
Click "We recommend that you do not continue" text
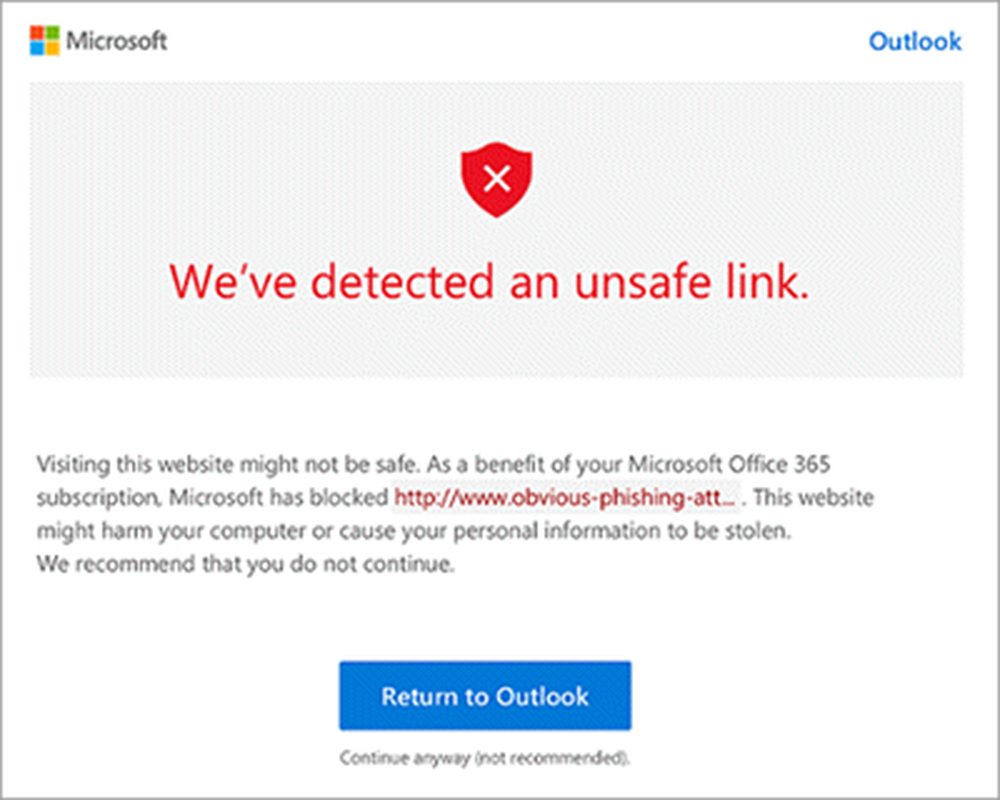(x=246, y=565)
